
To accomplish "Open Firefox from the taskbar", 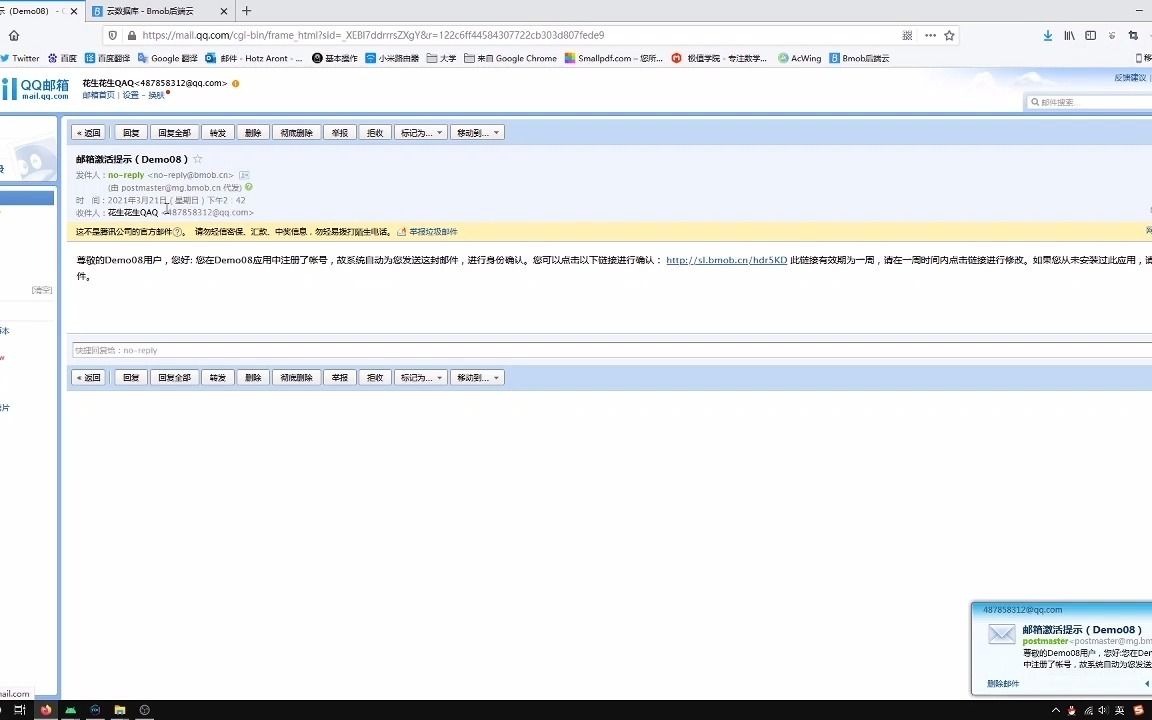I will [x=46, y=710].
